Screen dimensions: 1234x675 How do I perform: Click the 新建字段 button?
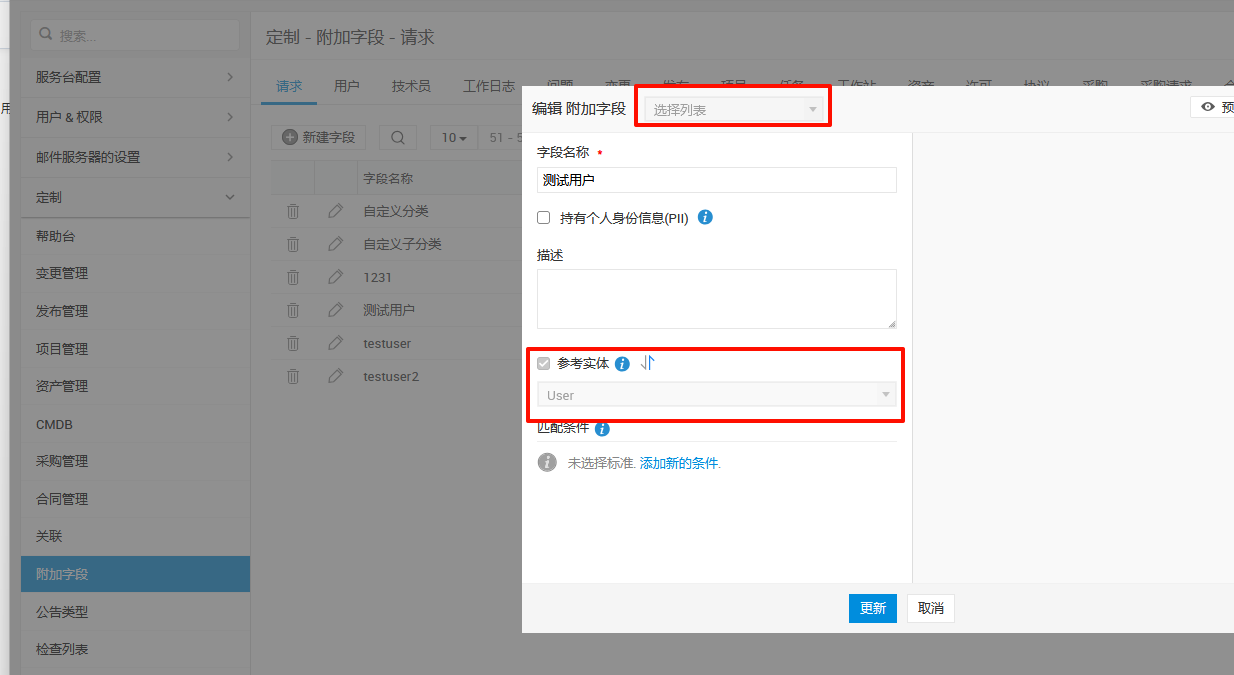click(x=319, y=137)
